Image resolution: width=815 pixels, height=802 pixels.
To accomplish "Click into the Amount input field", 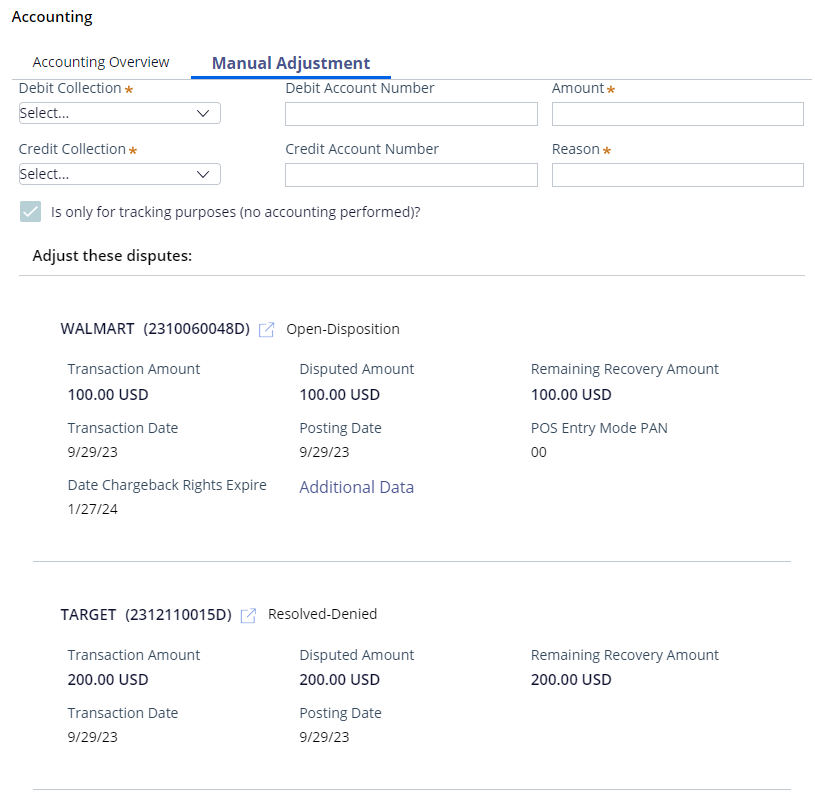I will [x=678, y=114].
